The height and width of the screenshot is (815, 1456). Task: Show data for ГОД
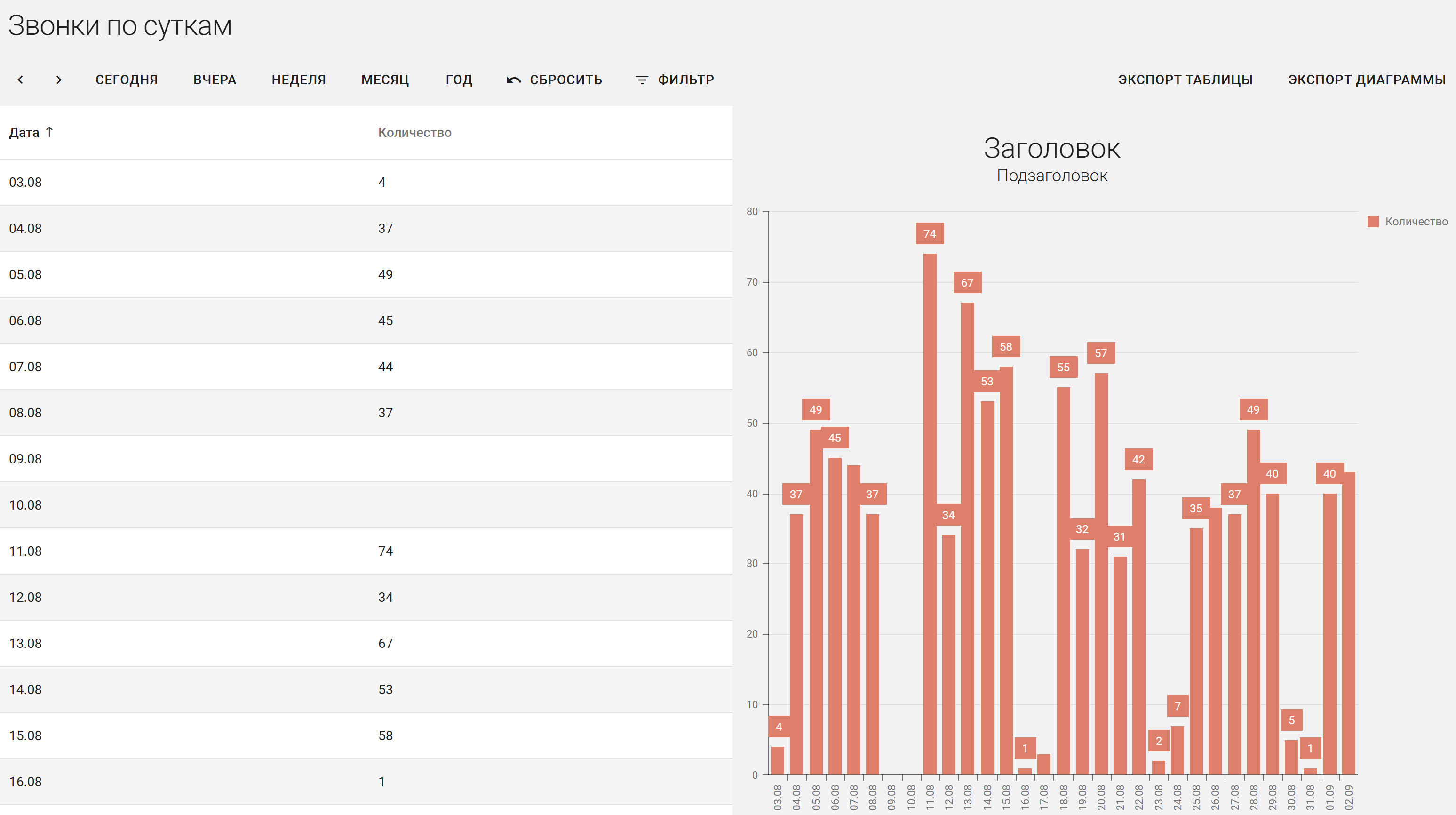458,80
